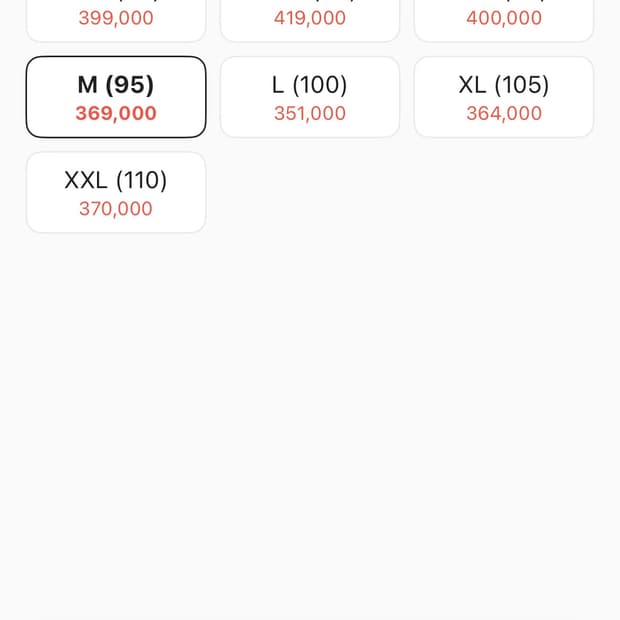The width and height of the screenshot is (620, 620).
Task: Select the card showing 419,000 in red
Action: (x=310, y=21)
